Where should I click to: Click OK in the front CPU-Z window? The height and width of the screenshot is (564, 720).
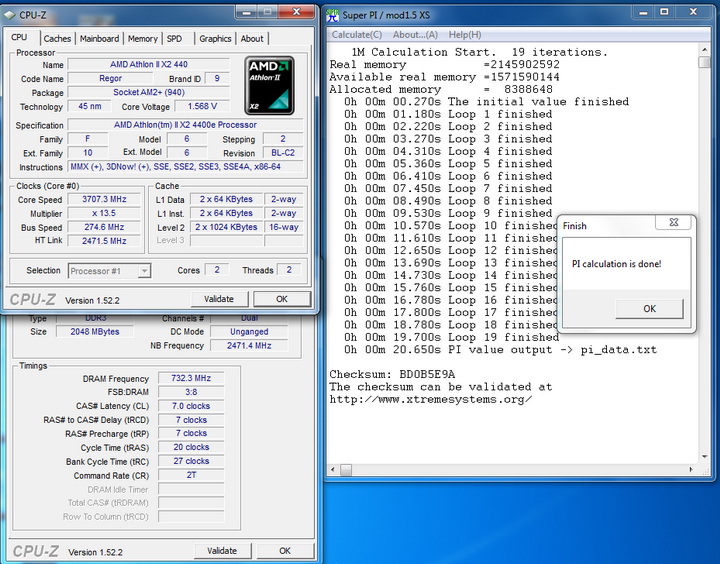[x=282, y=299]
